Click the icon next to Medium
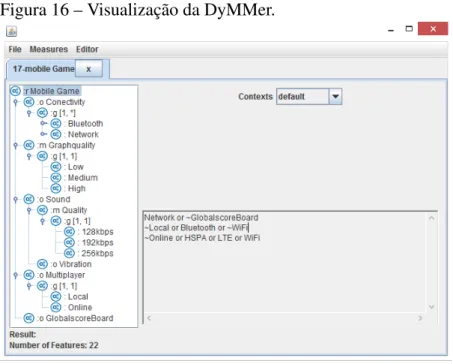 (56, 177)
